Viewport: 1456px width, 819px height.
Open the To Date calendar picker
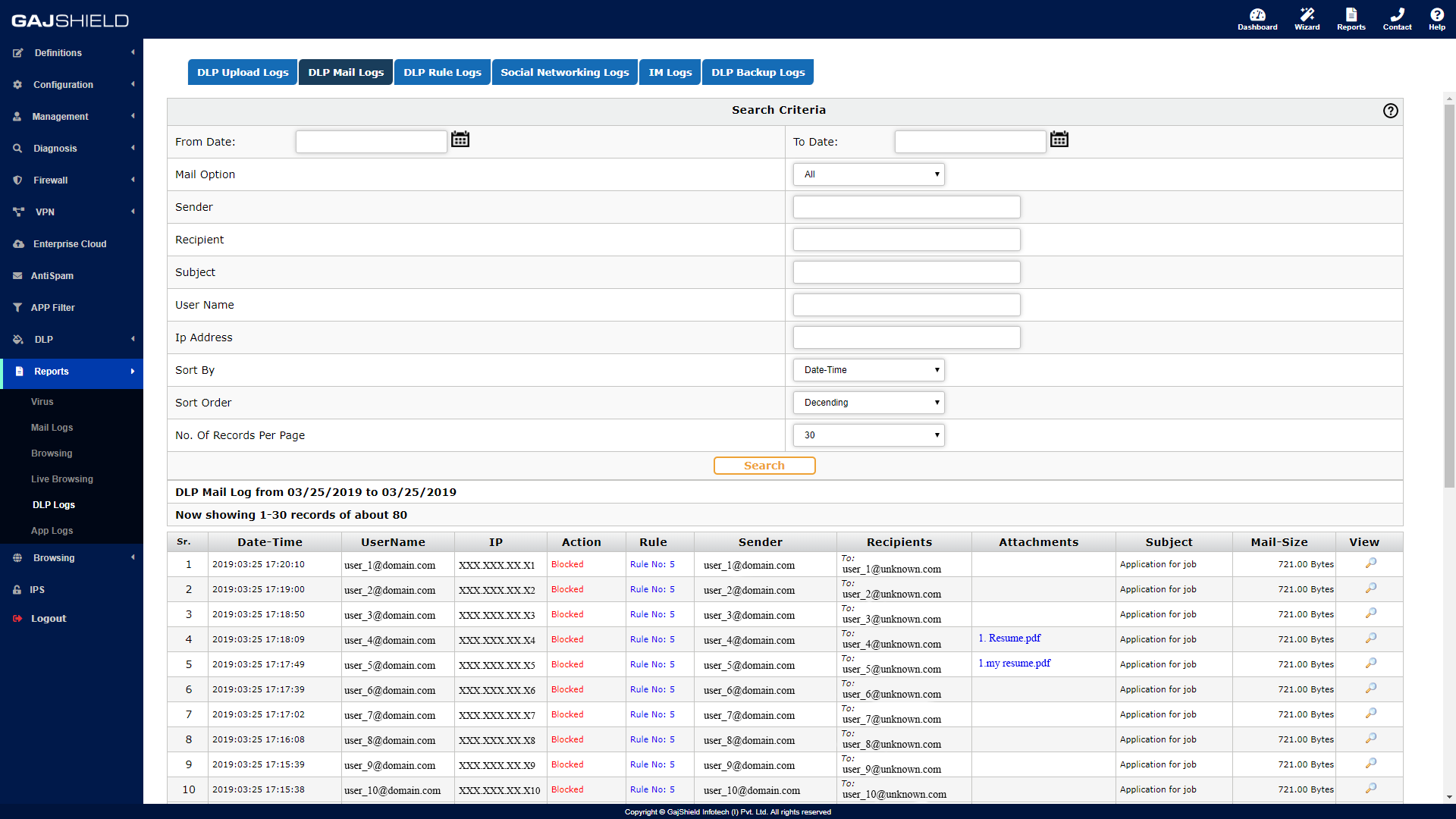tap(1059, 140)
